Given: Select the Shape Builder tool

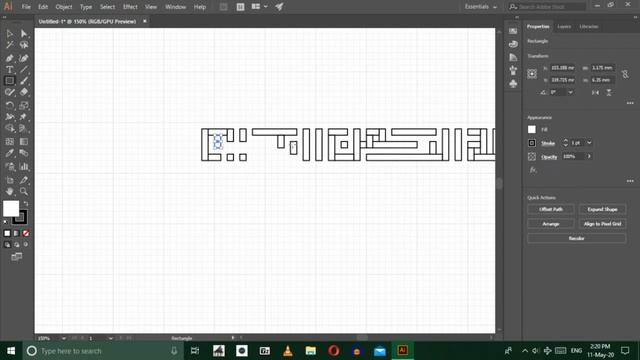Looking at the screenshot, I should [x=10, y=128].
